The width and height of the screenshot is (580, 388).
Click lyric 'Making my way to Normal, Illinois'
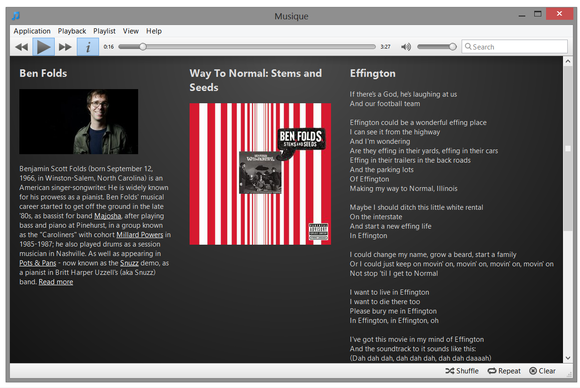(x=404, y=189)
